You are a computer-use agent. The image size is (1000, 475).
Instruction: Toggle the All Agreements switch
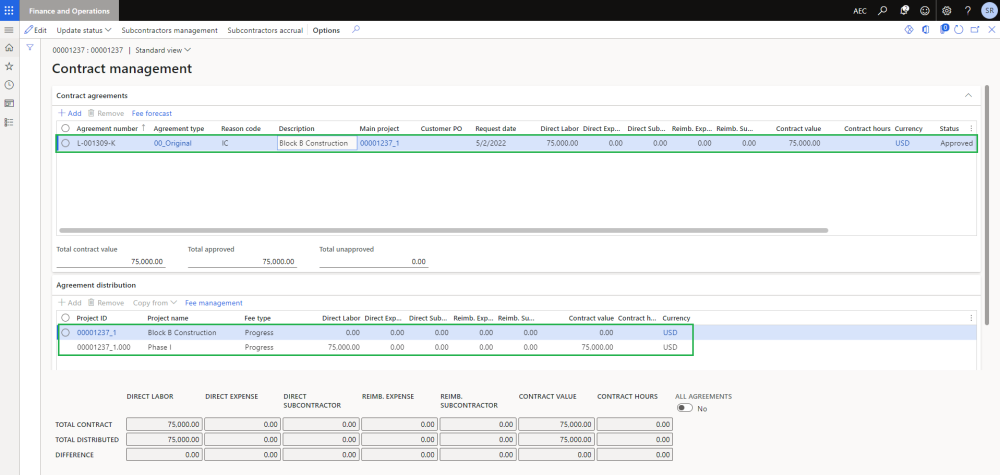click(x=685, y=408)
